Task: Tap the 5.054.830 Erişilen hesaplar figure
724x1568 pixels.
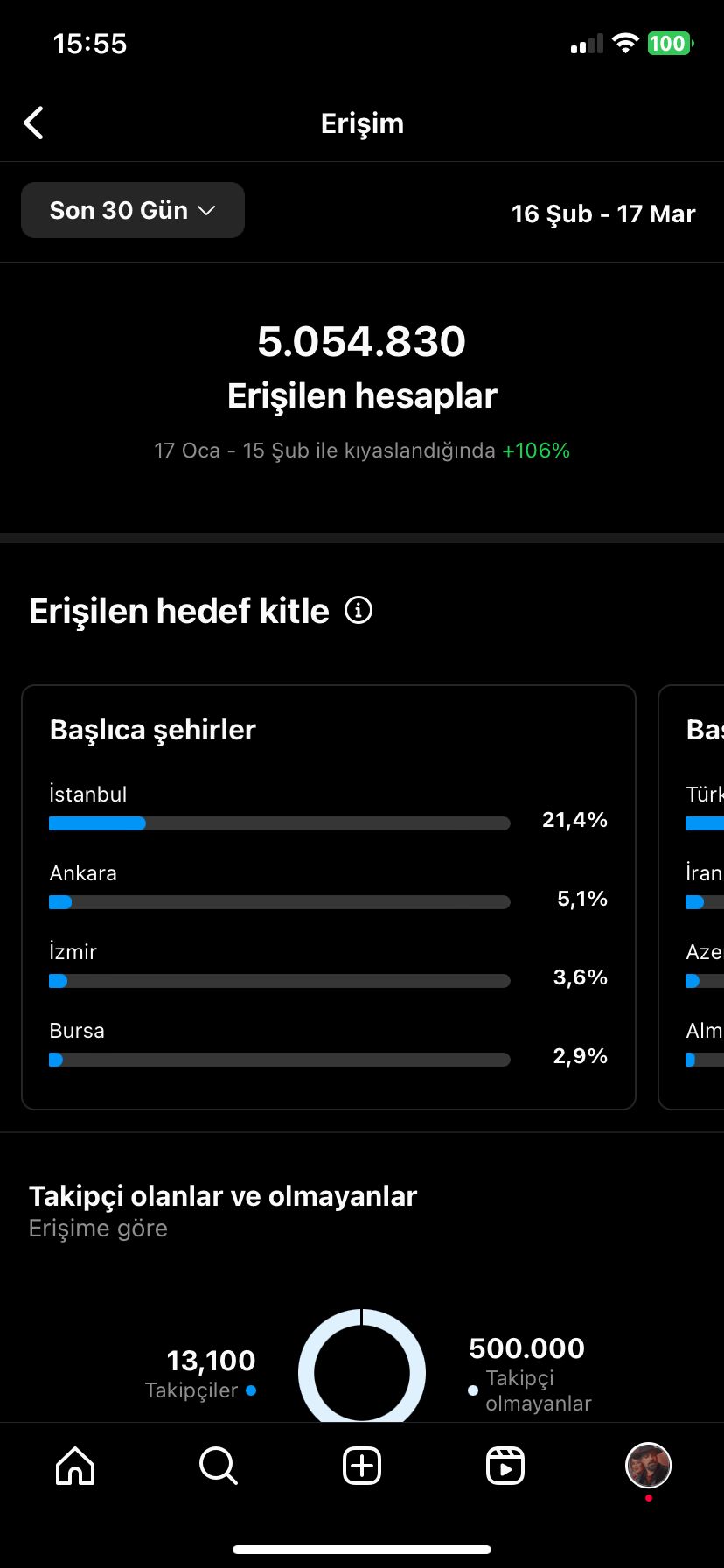Action: 362,367
